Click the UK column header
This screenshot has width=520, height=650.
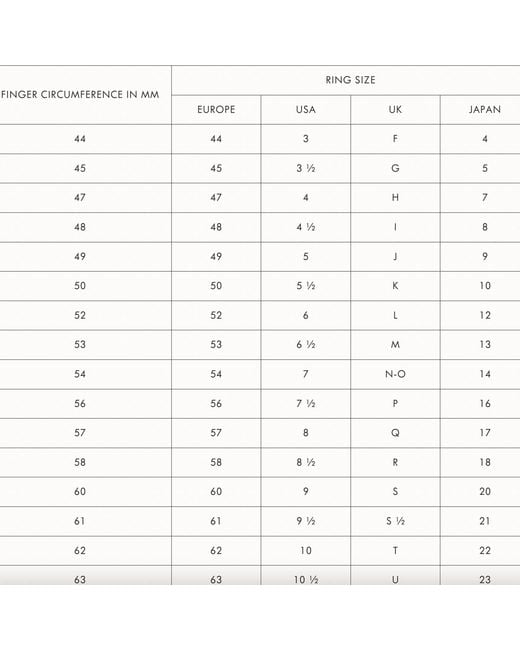tap(395, 109)
